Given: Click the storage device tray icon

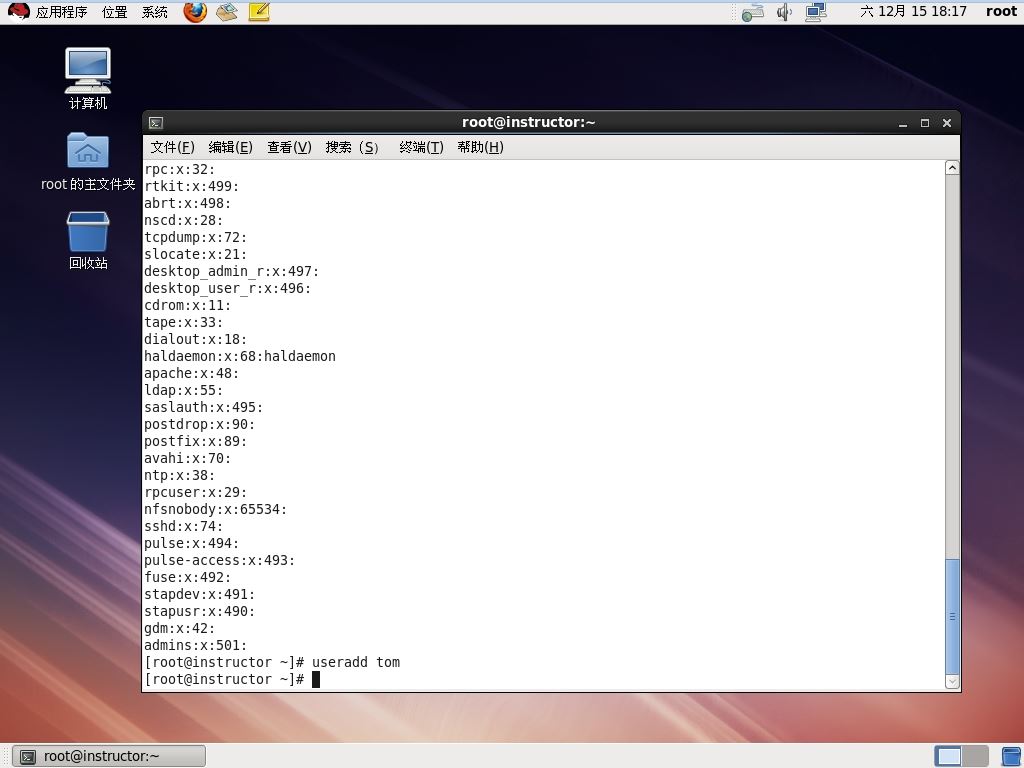Looking at the screenshot, I should [753, 12].
